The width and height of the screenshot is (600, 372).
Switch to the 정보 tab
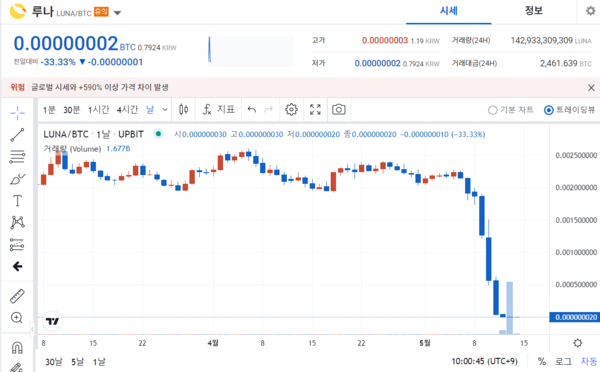click(533, 11)
